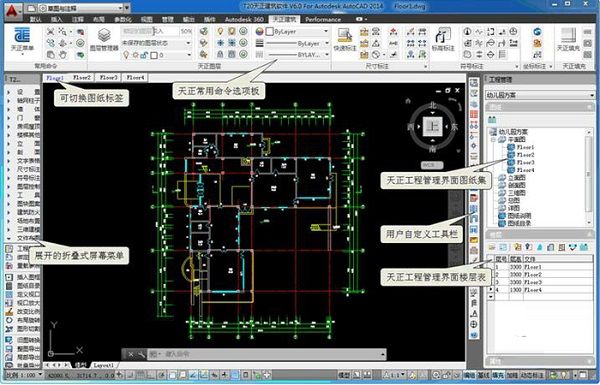Switch to the 插入 ribbon tab
This screenshot has width=600, height=385.
[x=57, y=19]
